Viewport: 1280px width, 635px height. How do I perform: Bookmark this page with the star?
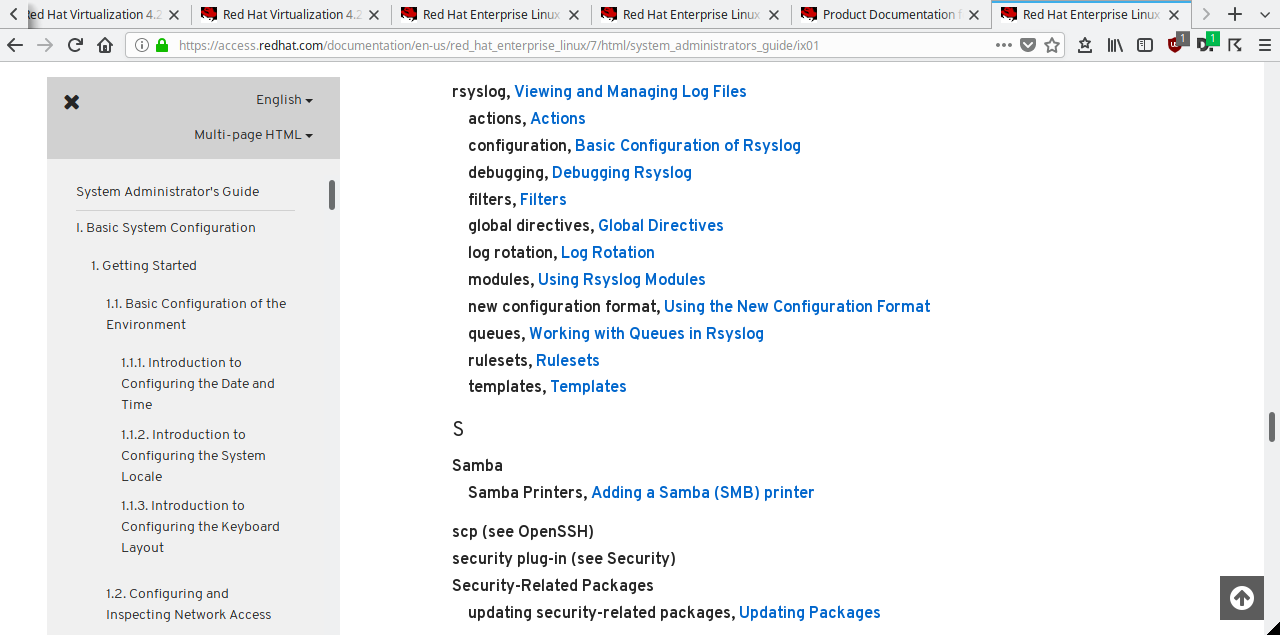tap(1052, 45)
